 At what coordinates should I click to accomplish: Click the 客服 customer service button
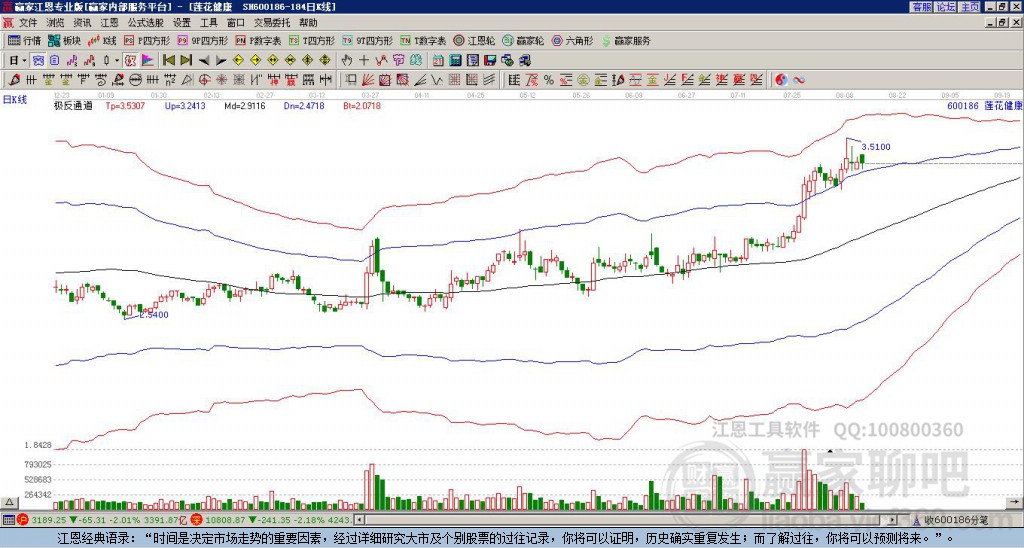coord(922,7)
